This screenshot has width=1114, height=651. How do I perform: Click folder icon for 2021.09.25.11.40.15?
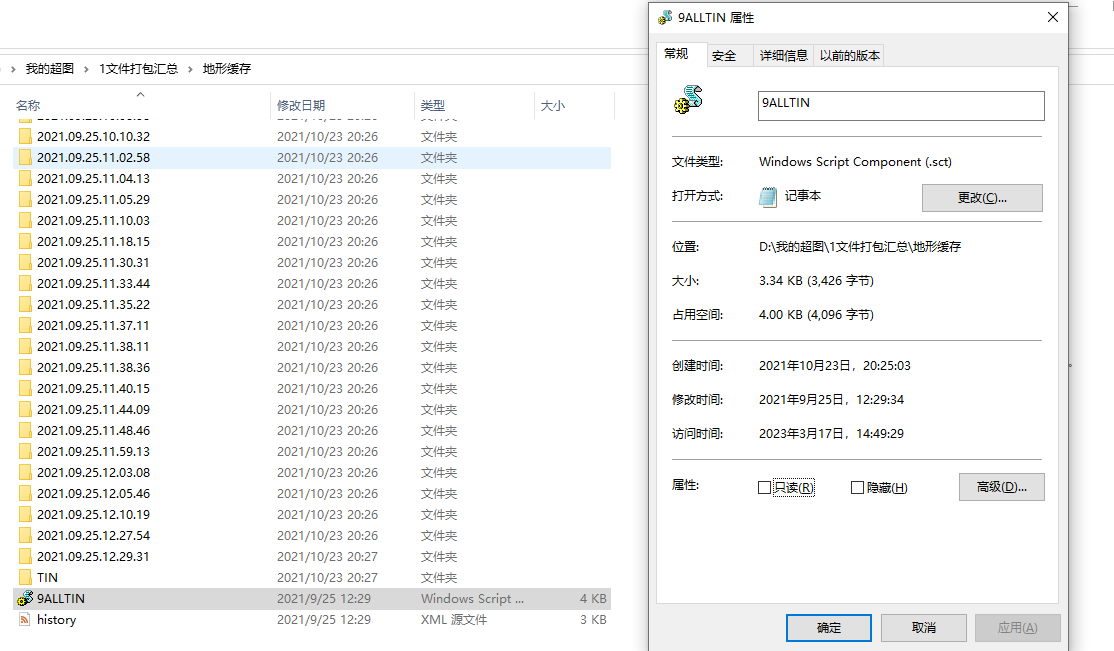click(x=25, y=388)
